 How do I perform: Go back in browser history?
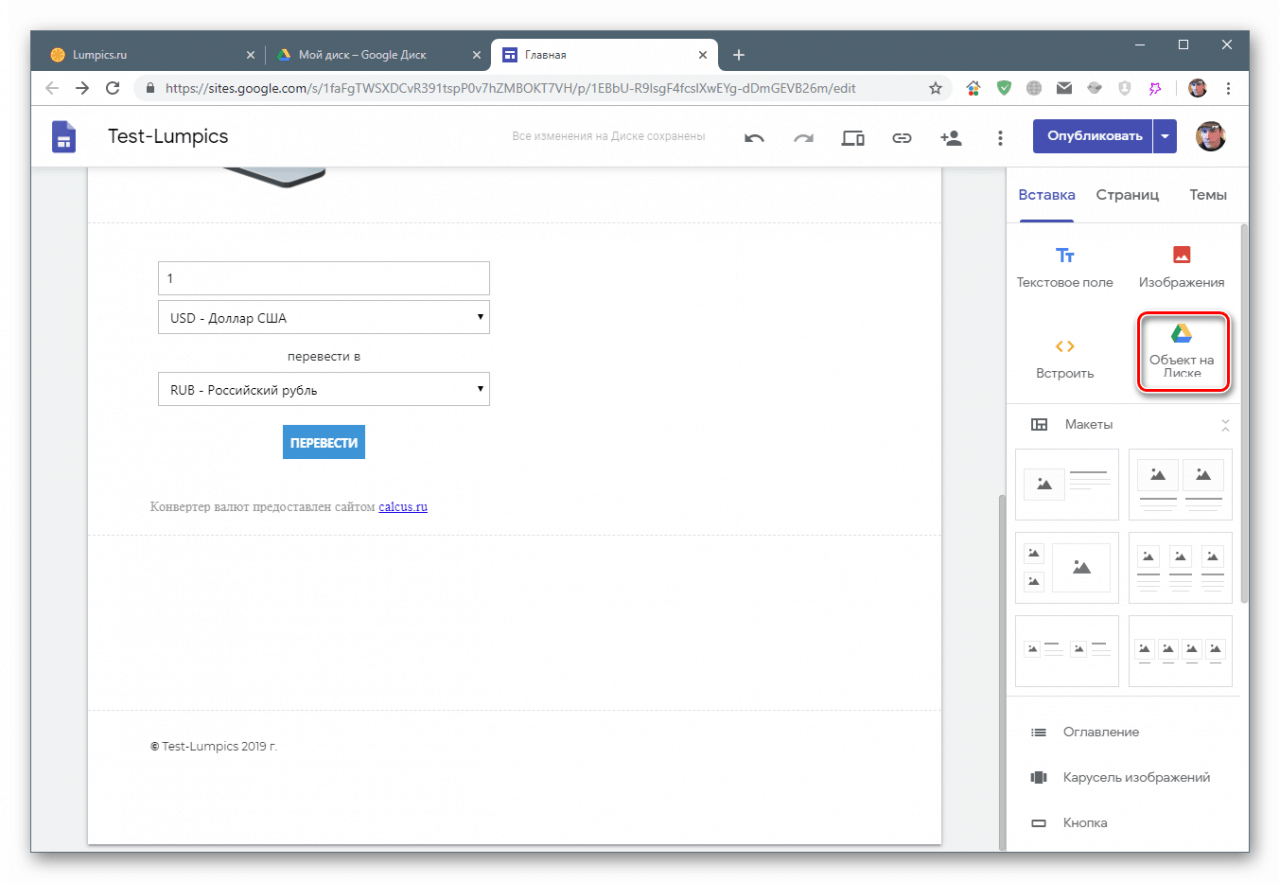click(x=52, y=88)
